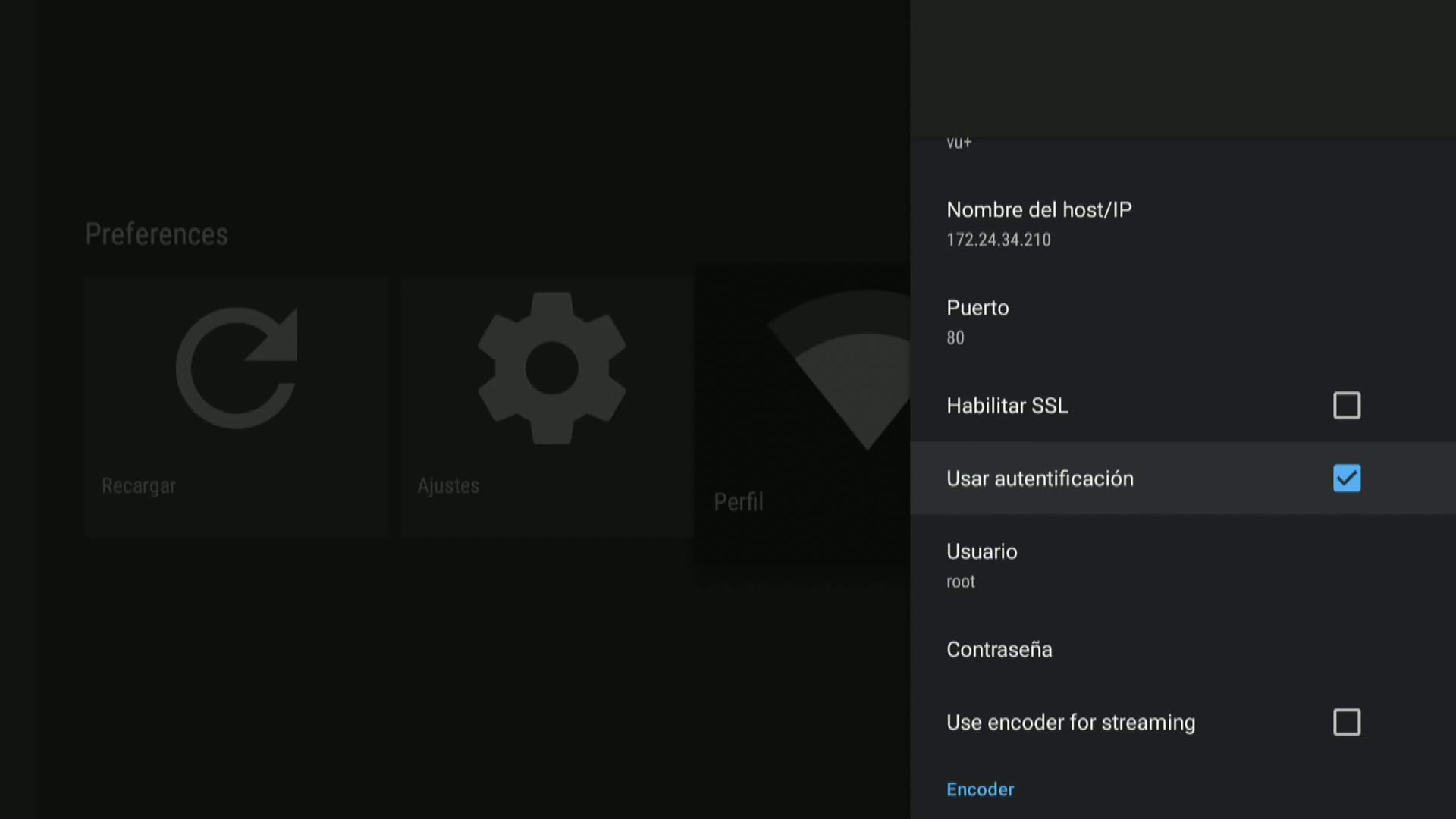Click the port value 80
Viewport: 1456px width, 819px height.
tap(955, 338)
